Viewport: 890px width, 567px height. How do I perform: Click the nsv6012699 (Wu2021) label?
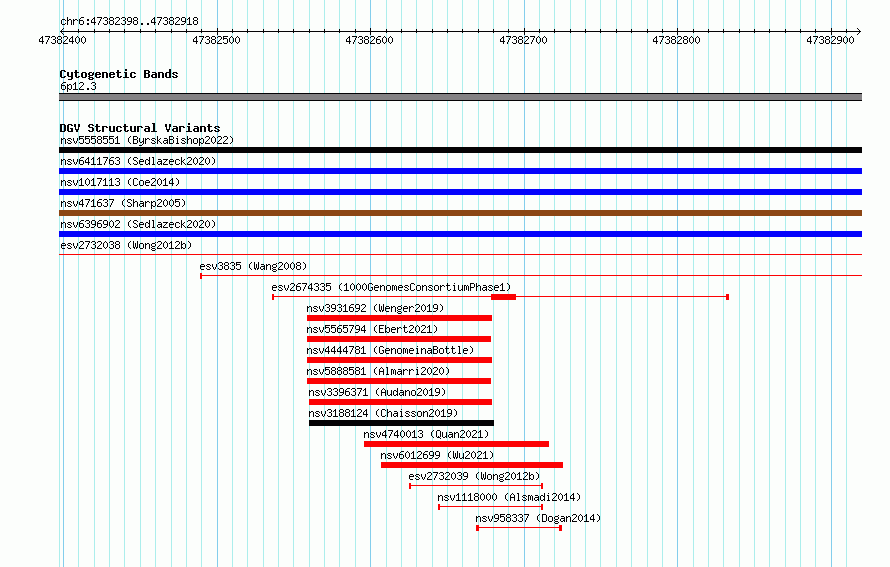pos(437,455)
